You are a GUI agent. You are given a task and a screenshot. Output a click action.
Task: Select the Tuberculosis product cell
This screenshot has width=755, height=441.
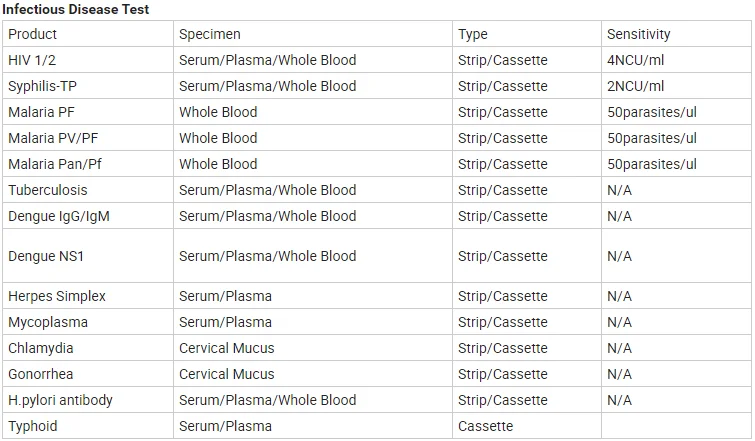(x=47, y=190)
